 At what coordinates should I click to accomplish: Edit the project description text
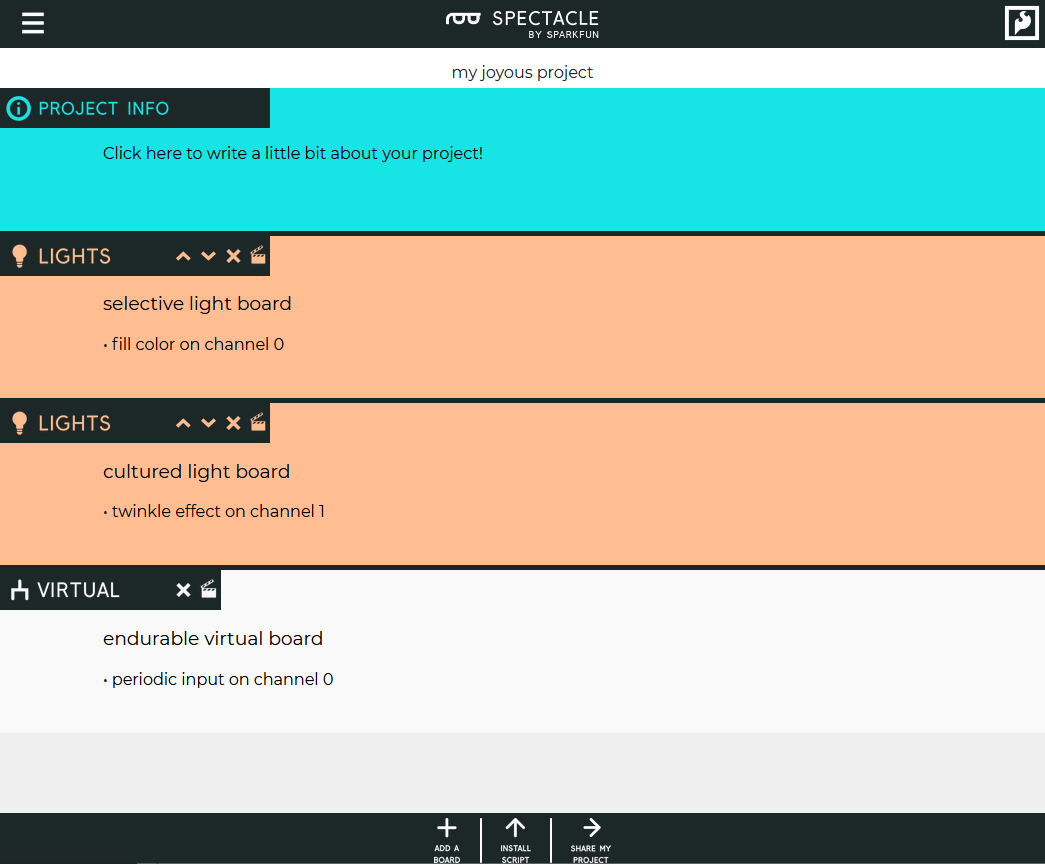point(293,154)
